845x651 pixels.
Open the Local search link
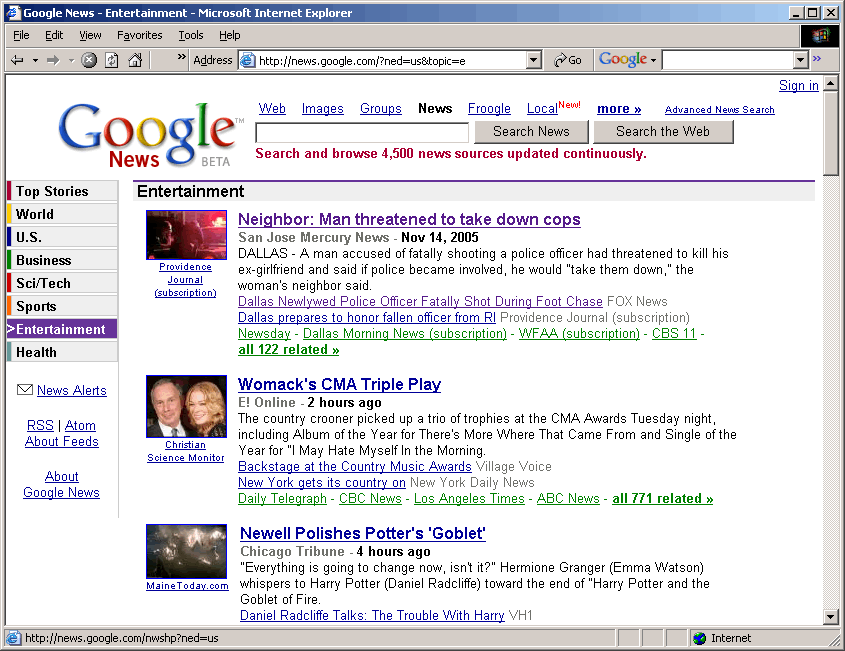pos(542,108)
